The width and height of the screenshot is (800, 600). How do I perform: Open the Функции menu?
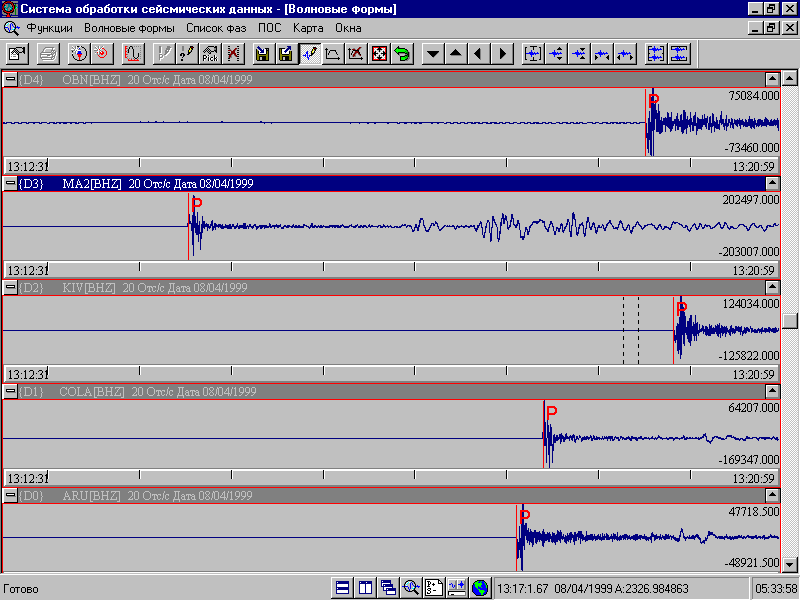click(x=49, y=28)
